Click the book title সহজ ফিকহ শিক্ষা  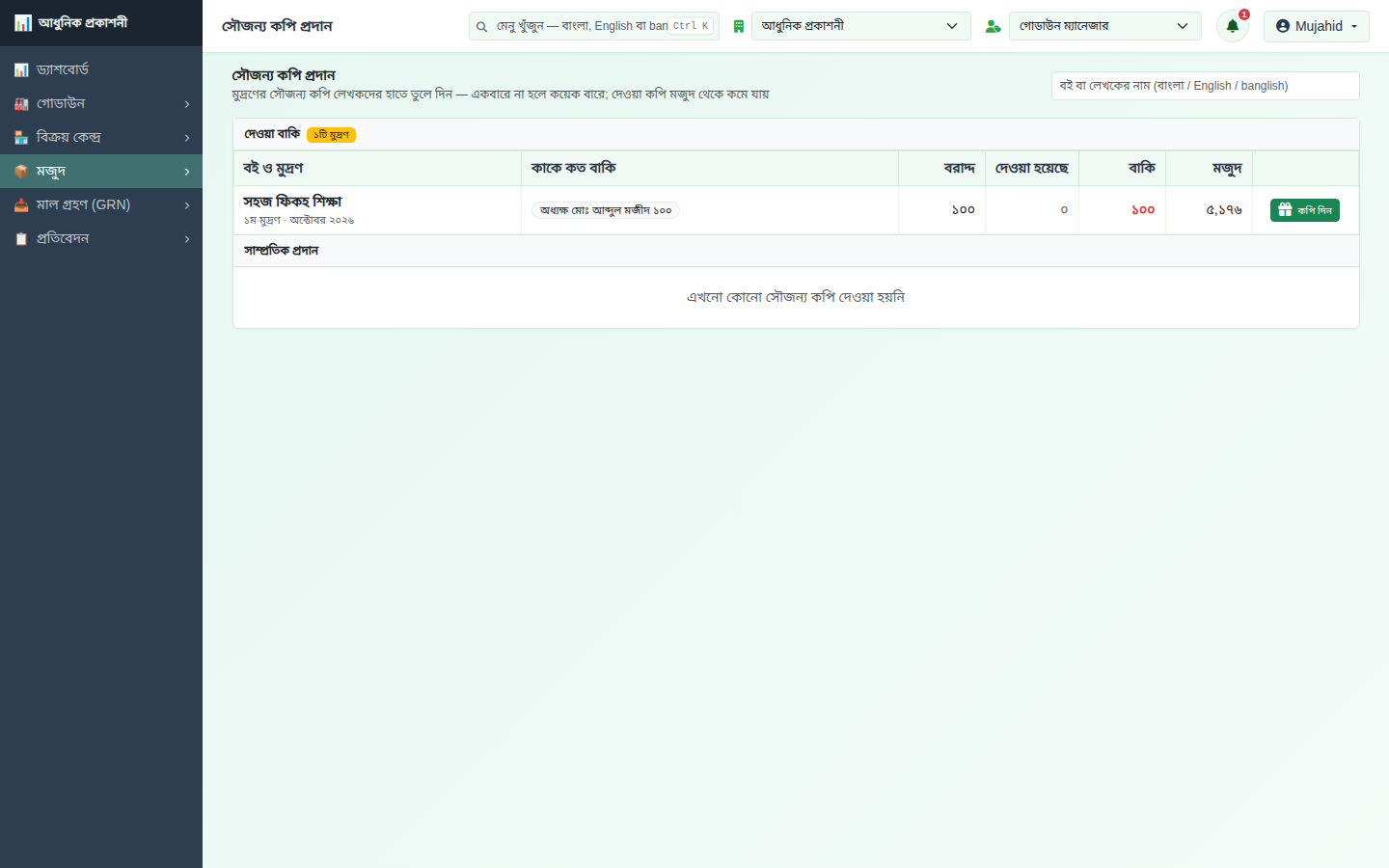292,202
